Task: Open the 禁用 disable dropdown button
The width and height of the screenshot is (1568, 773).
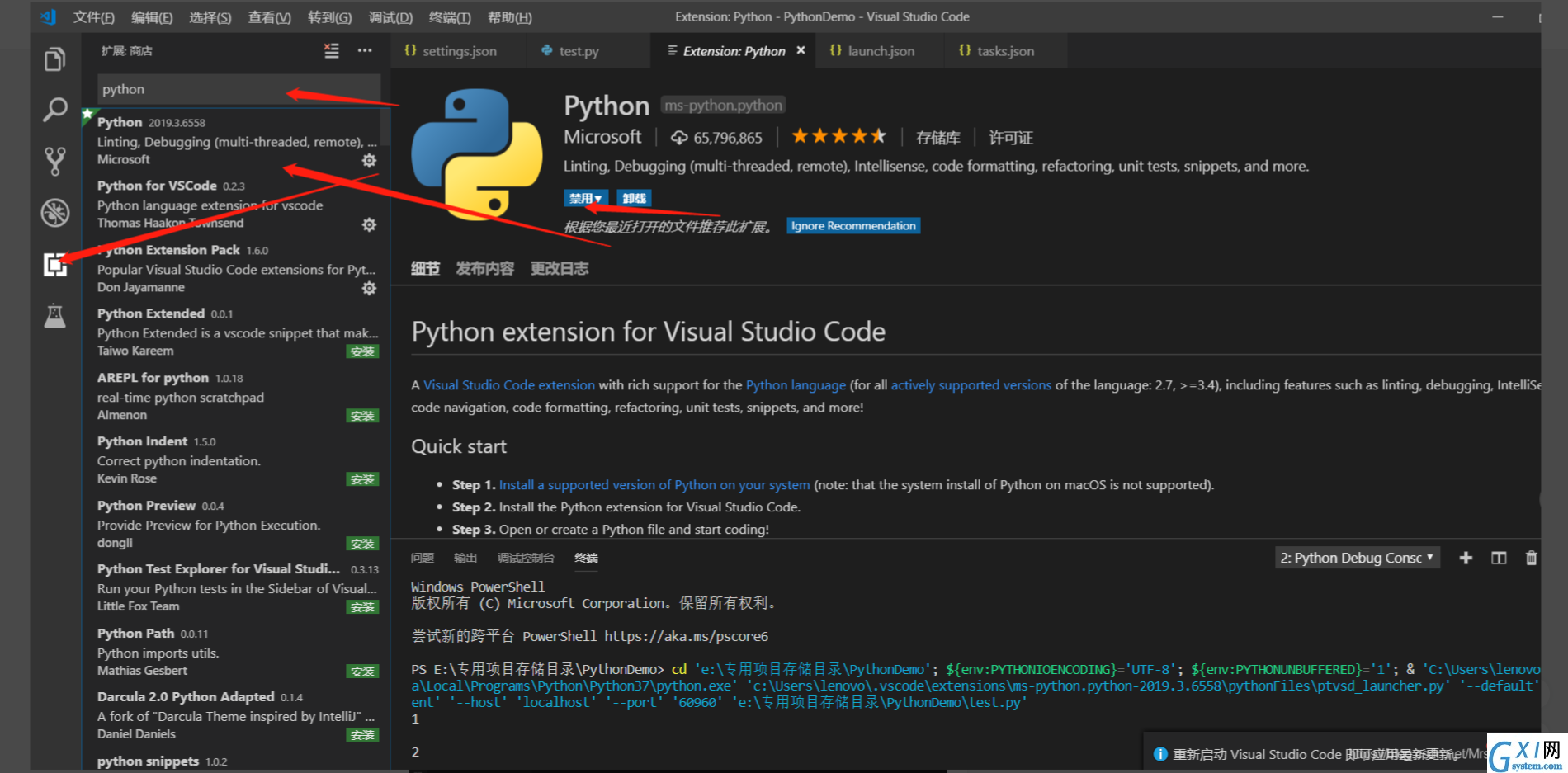Action: coord(586,198)
